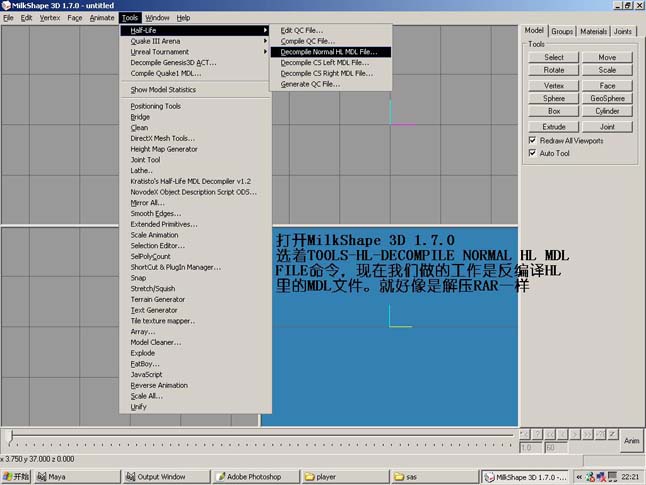
Task: Click the last-frame animation button
Action: pyautogui.click(x=600, y=434)
